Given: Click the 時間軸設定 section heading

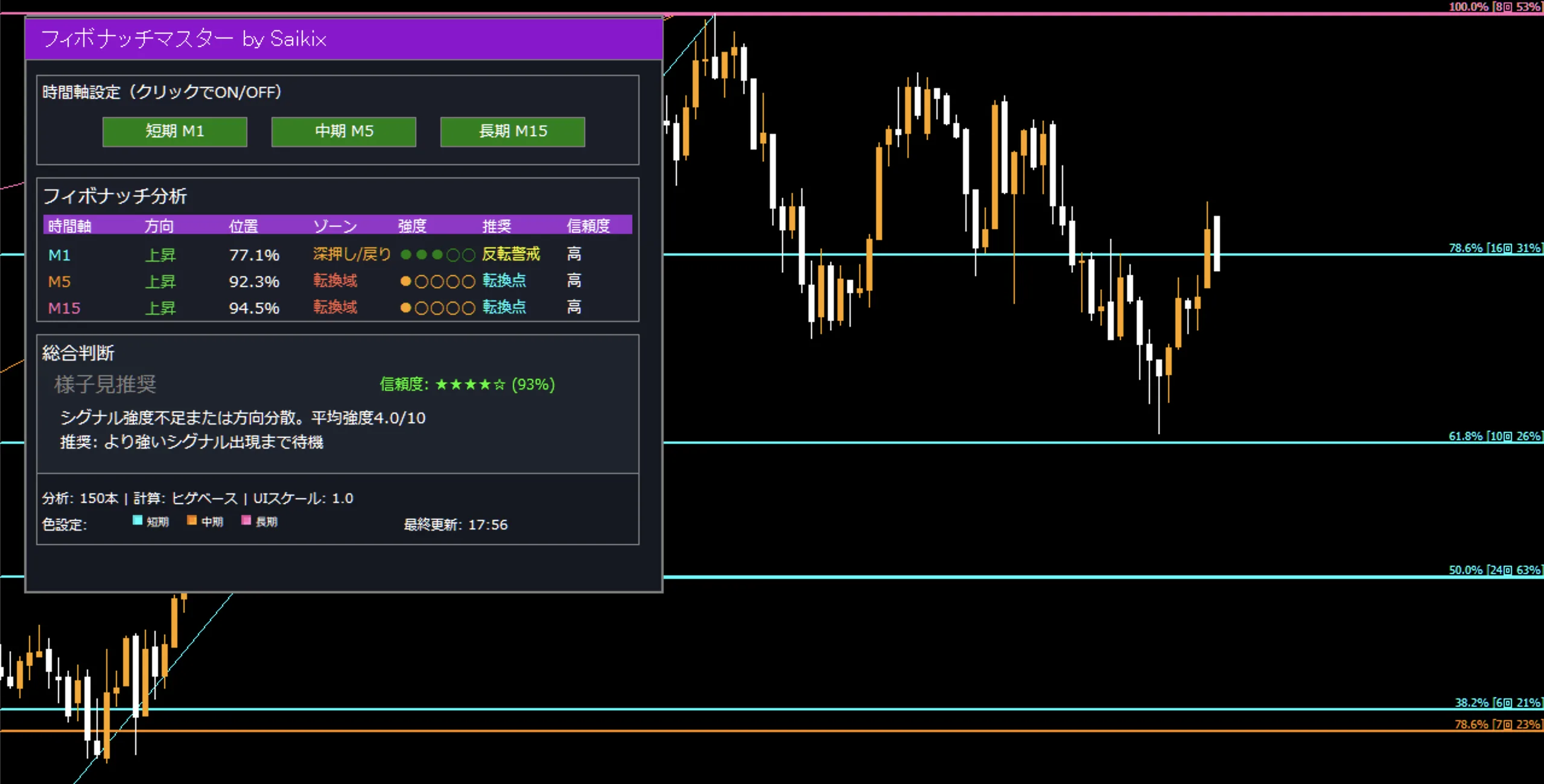Looking at the screenshot, I should (x=162, y=92).
